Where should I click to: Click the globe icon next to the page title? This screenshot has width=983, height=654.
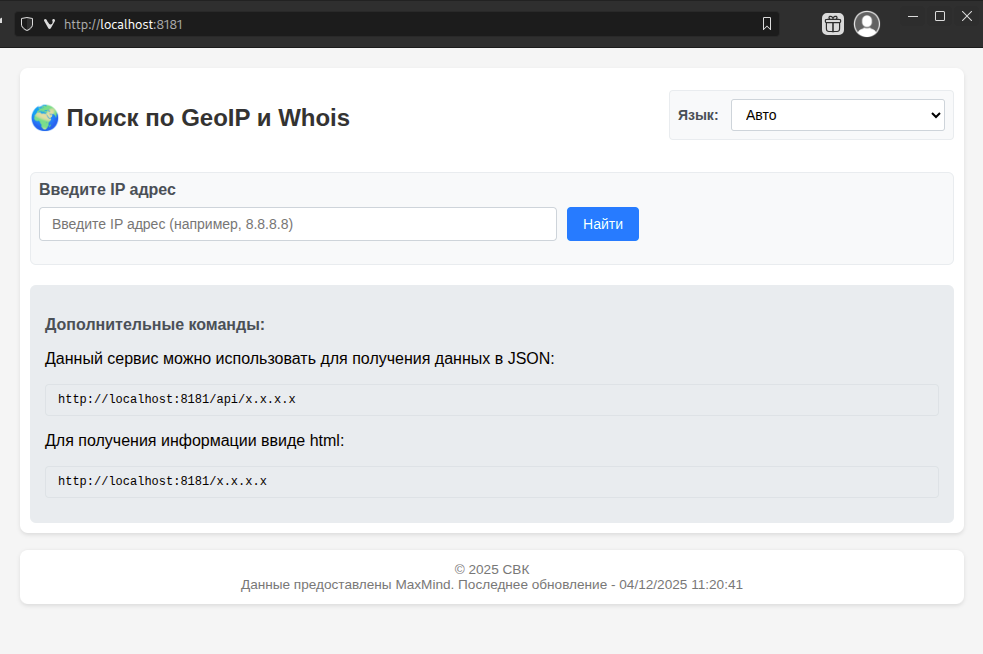point(44,117)
